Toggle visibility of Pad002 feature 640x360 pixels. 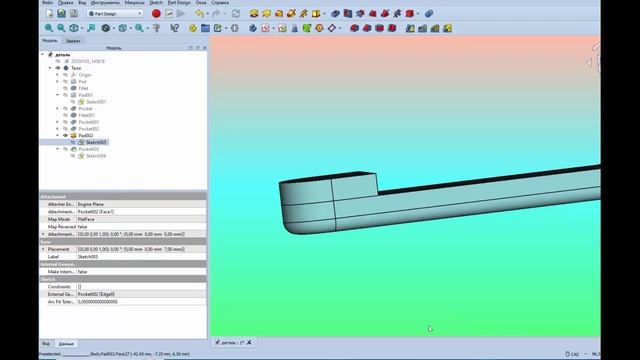point(65,136)
